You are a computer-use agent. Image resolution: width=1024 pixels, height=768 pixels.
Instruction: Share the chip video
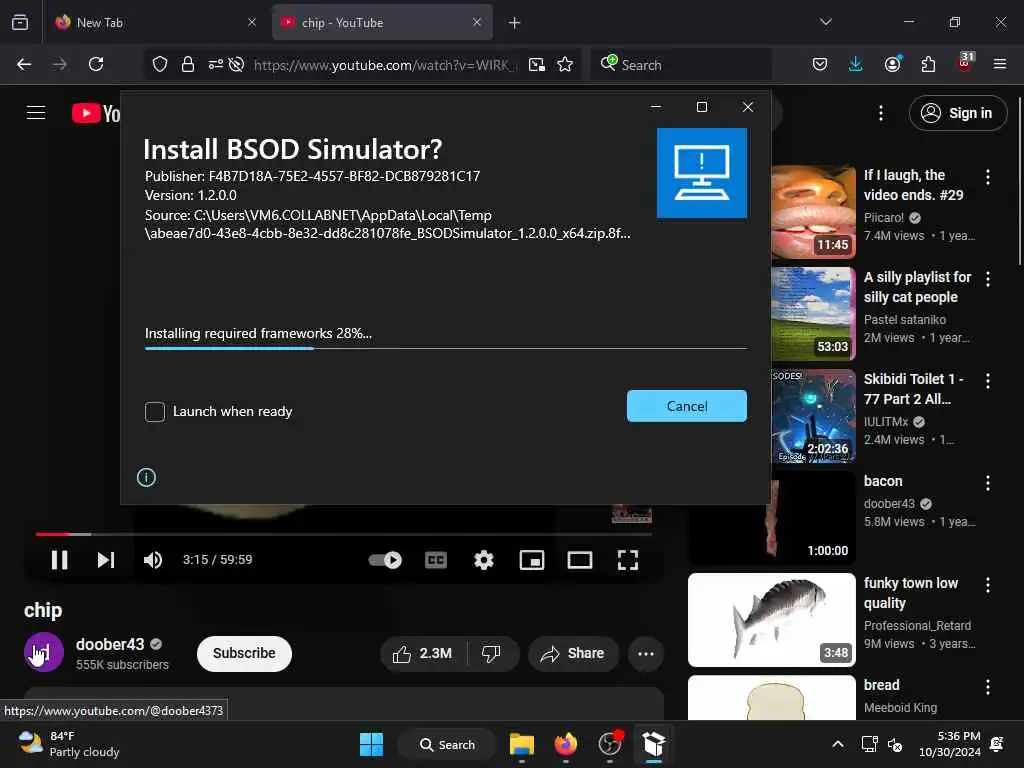[573, 653]
